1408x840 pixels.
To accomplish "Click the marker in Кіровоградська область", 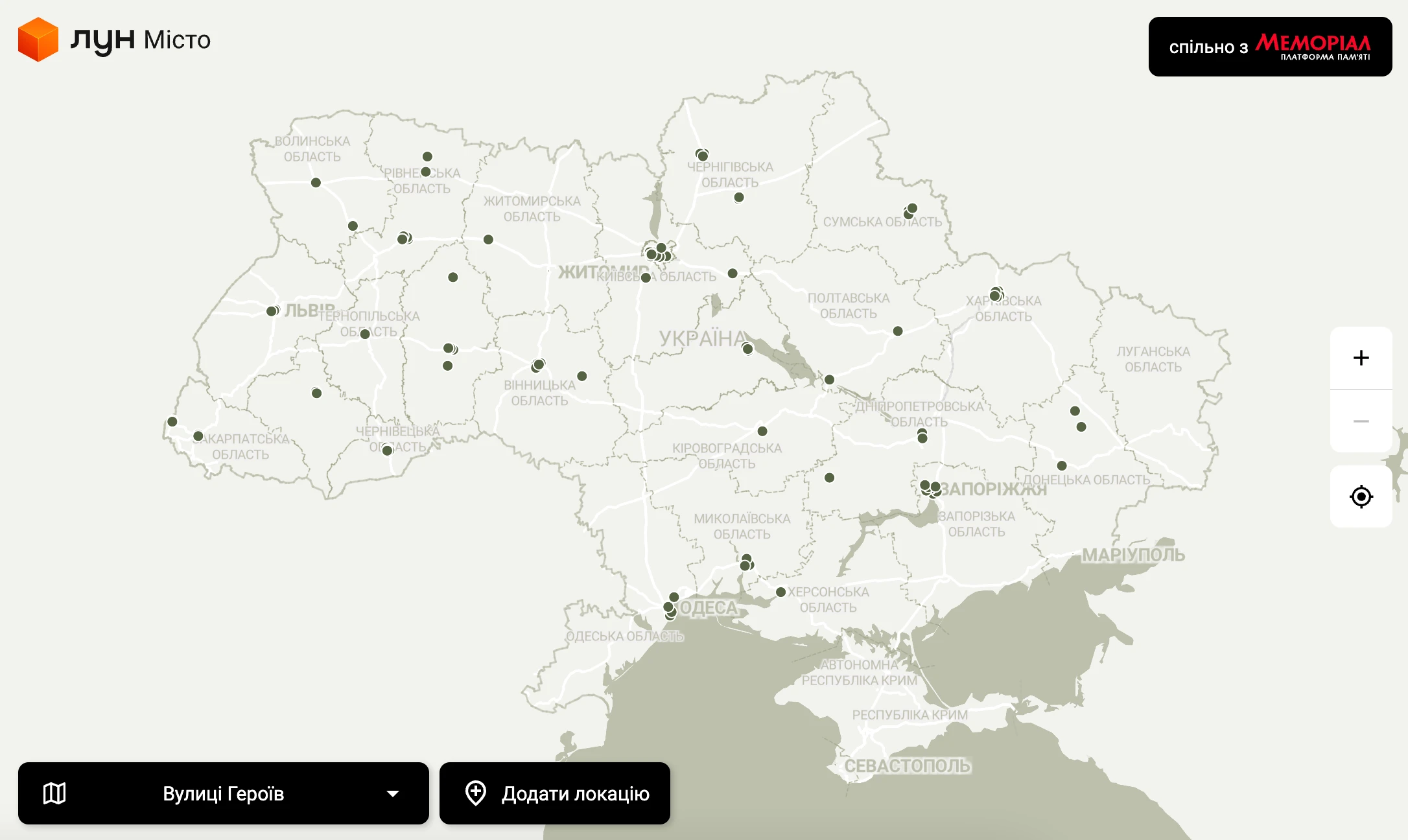I will pyautogui.click(x=762, y=431).
